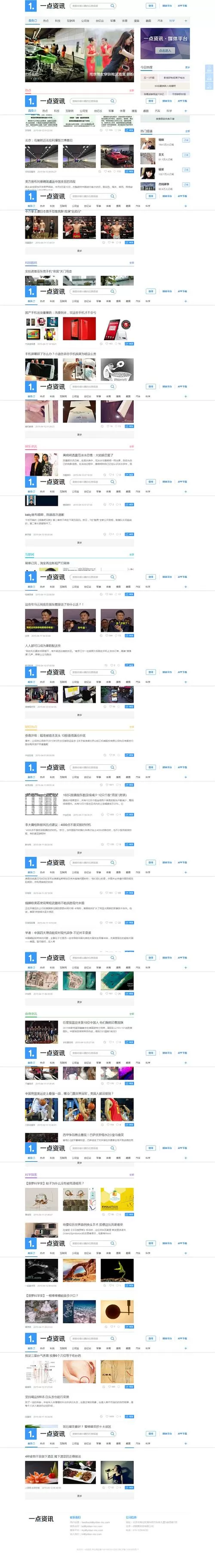Click the 登录 button above the headline banner
The width and height of the screenshot is (215, 1568).
(151, 6)
